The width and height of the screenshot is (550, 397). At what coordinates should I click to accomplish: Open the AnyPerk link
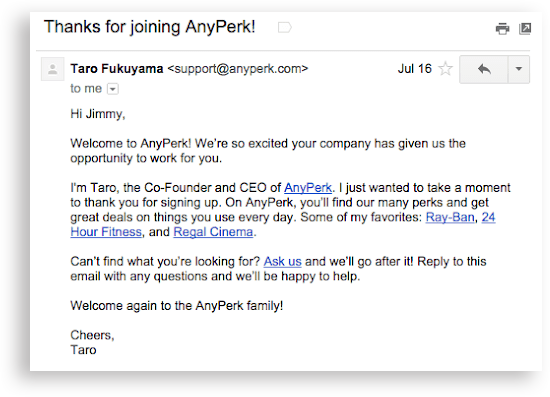tap(308, 188)
